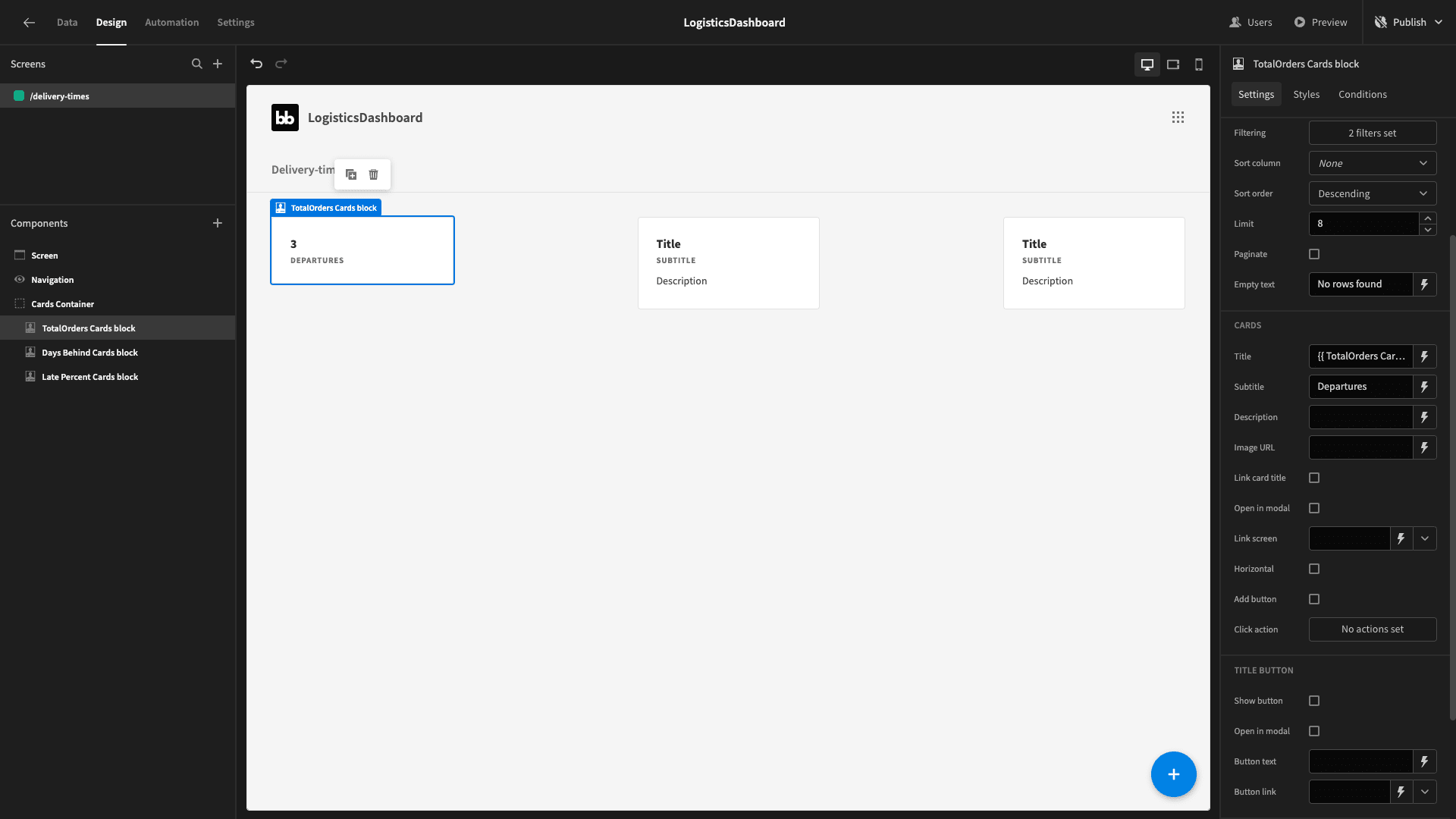Enable the Horizontal checkbox

point(1314,569)
